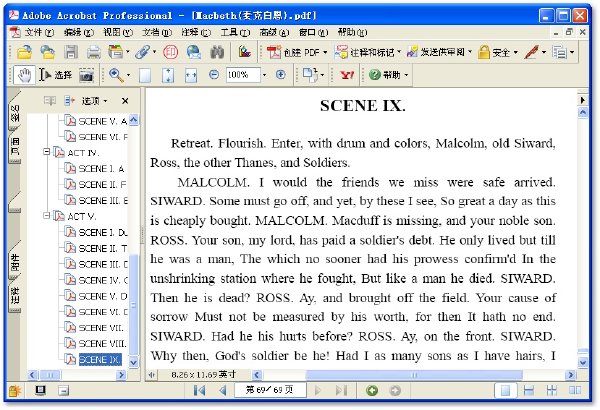Viewport: 600px width, 410px height.
Task: Click the paperclip attach file icon
Action: (x=142, y=52)
